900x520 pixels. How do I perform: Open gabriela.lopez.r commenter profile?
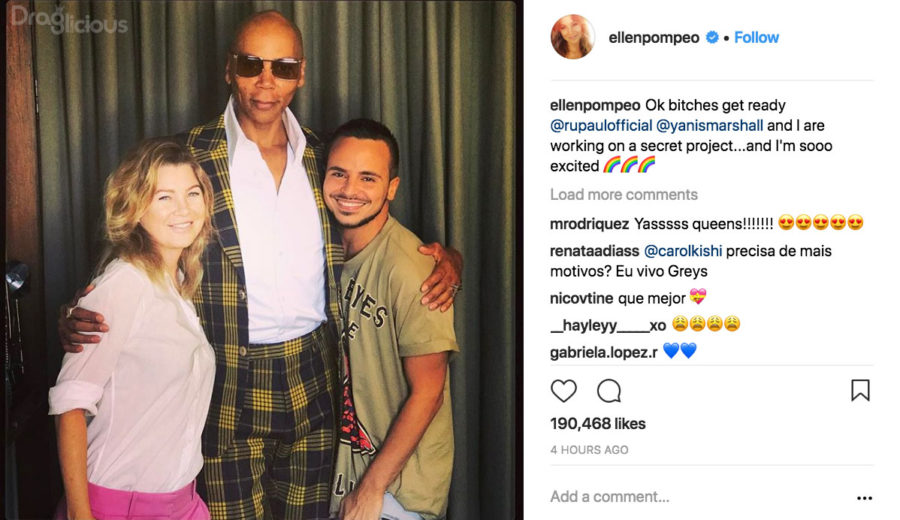(x=604, y=352)
